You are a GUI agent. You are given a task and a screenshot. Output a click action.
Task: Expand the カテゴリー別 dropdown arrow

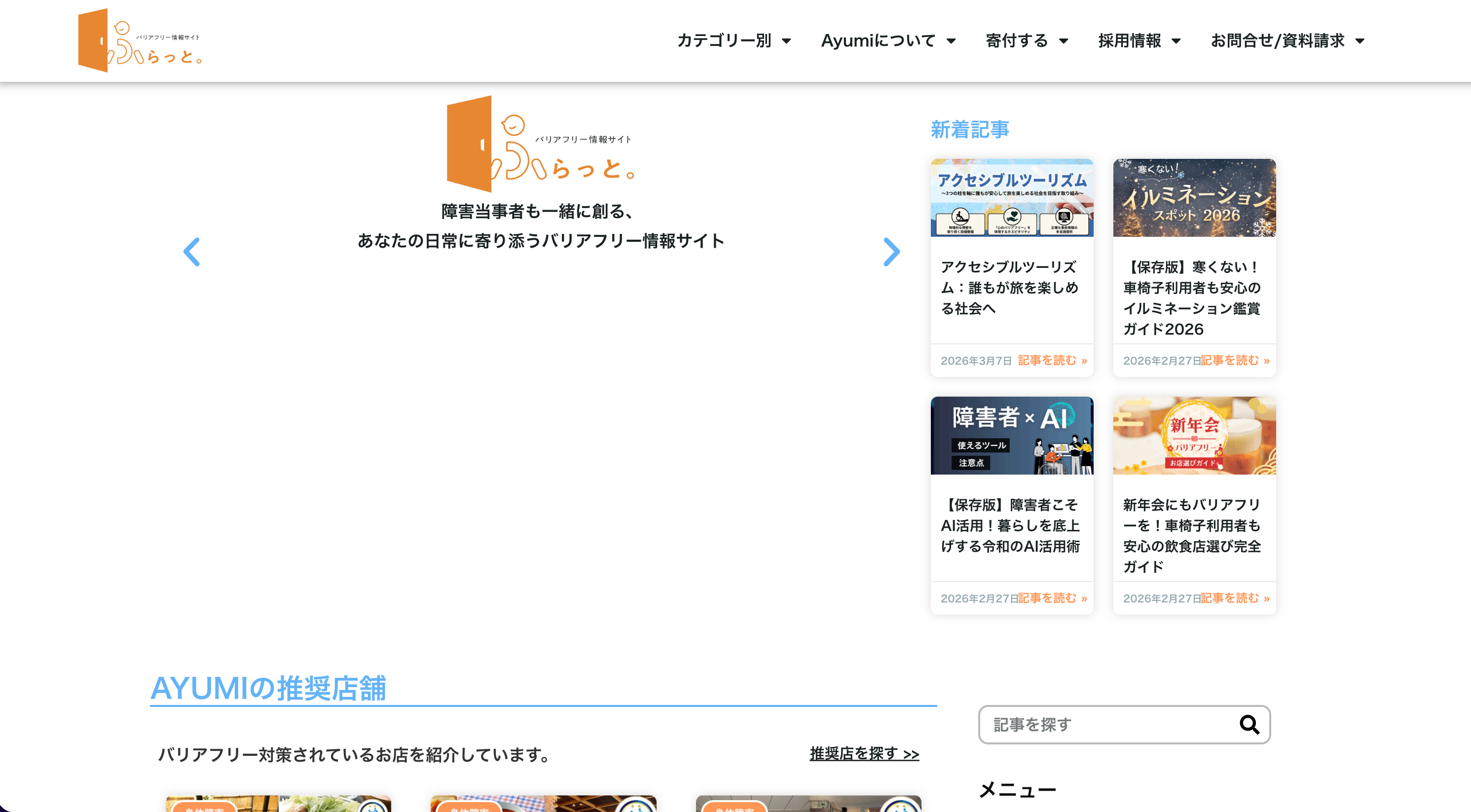(x=786, y=41)
